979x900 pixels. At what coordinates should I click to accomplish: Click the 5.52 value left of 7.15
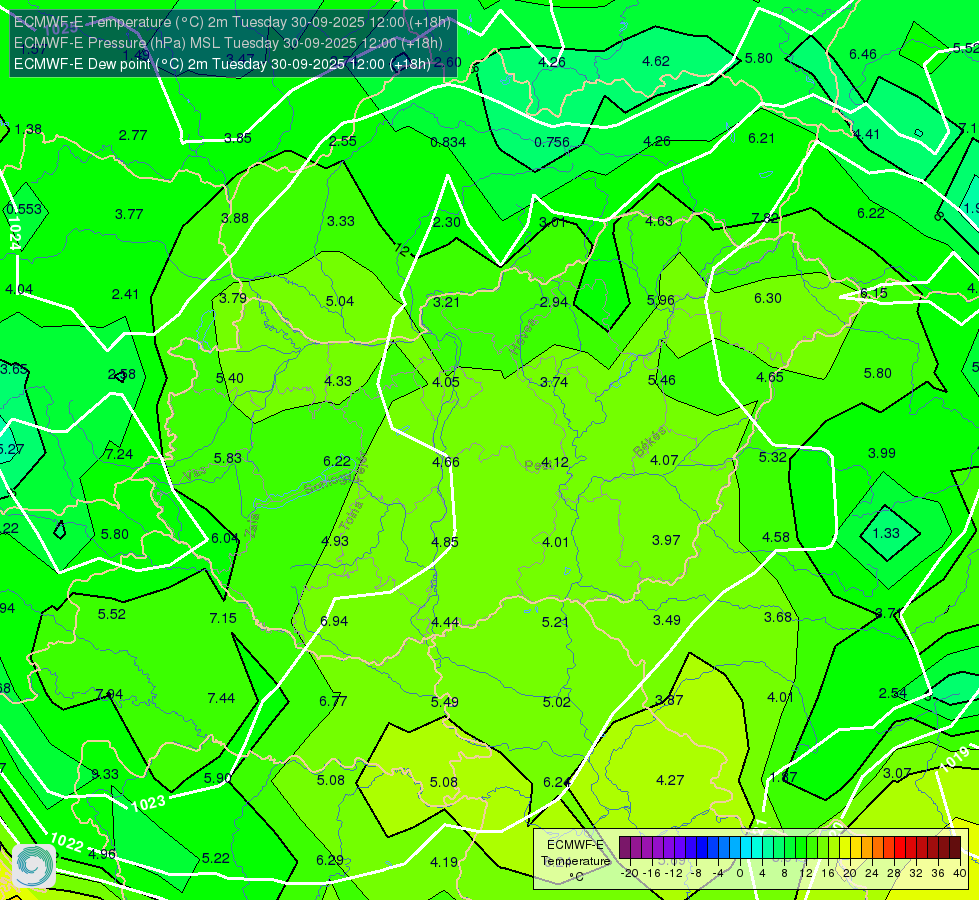[x=112, y=615]
